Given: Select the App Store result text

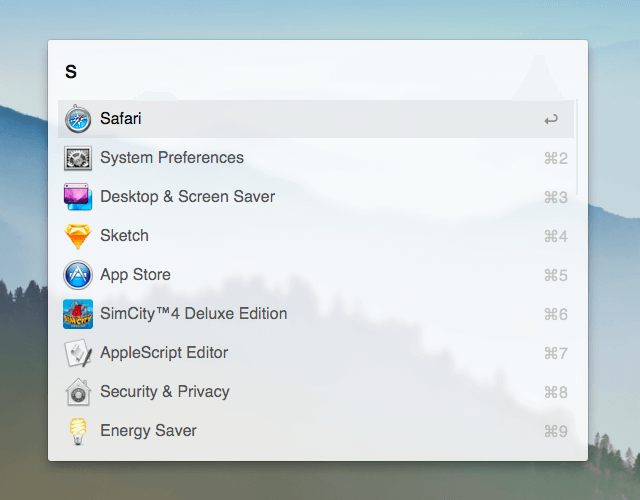Looking at the screenshot, I should pyautogui.click(x=135, y=275).
